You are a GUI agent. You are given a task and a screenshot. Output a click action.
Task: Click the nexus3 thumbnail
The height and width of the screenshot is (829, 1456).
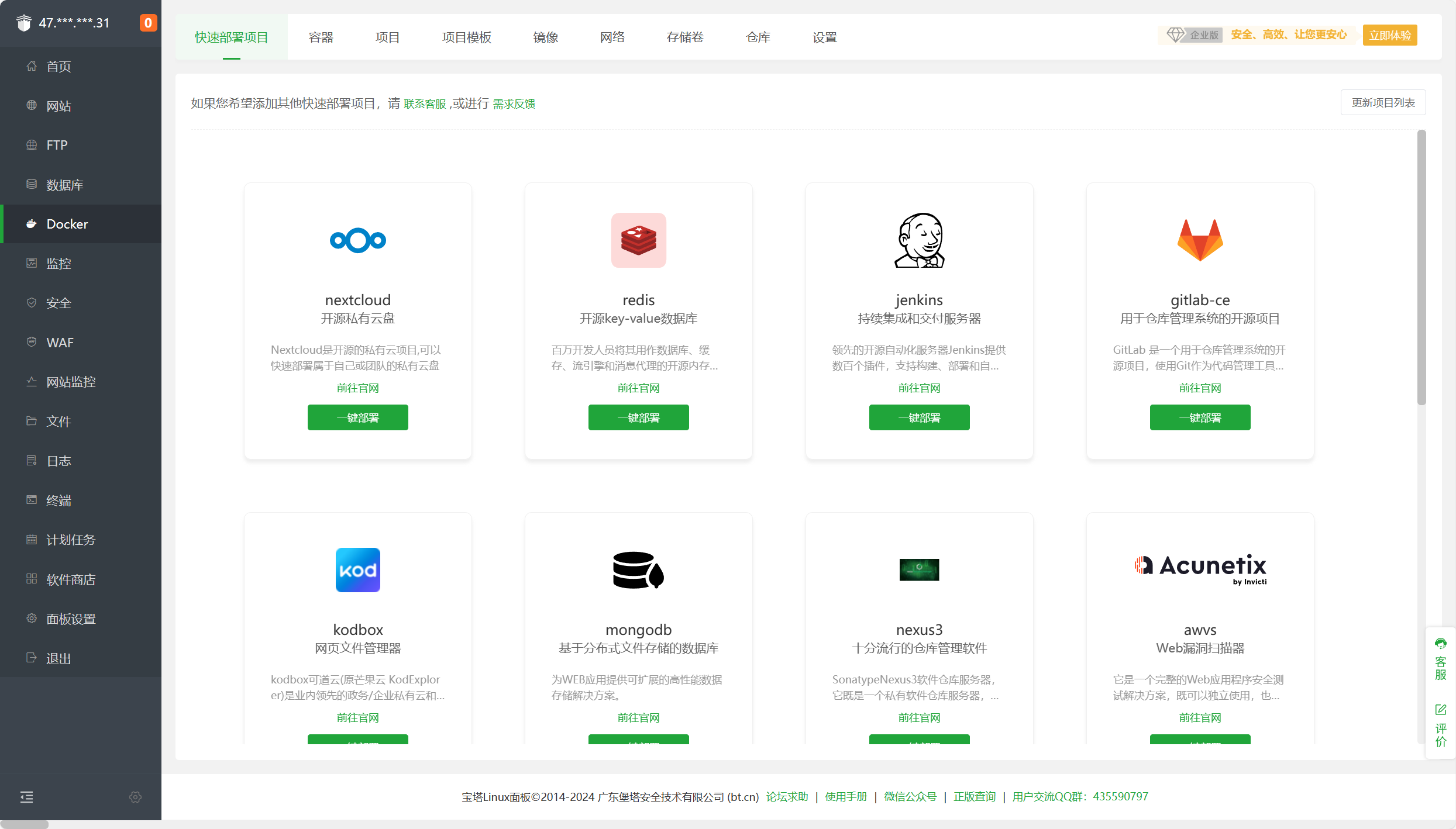[x=920, y=570]
